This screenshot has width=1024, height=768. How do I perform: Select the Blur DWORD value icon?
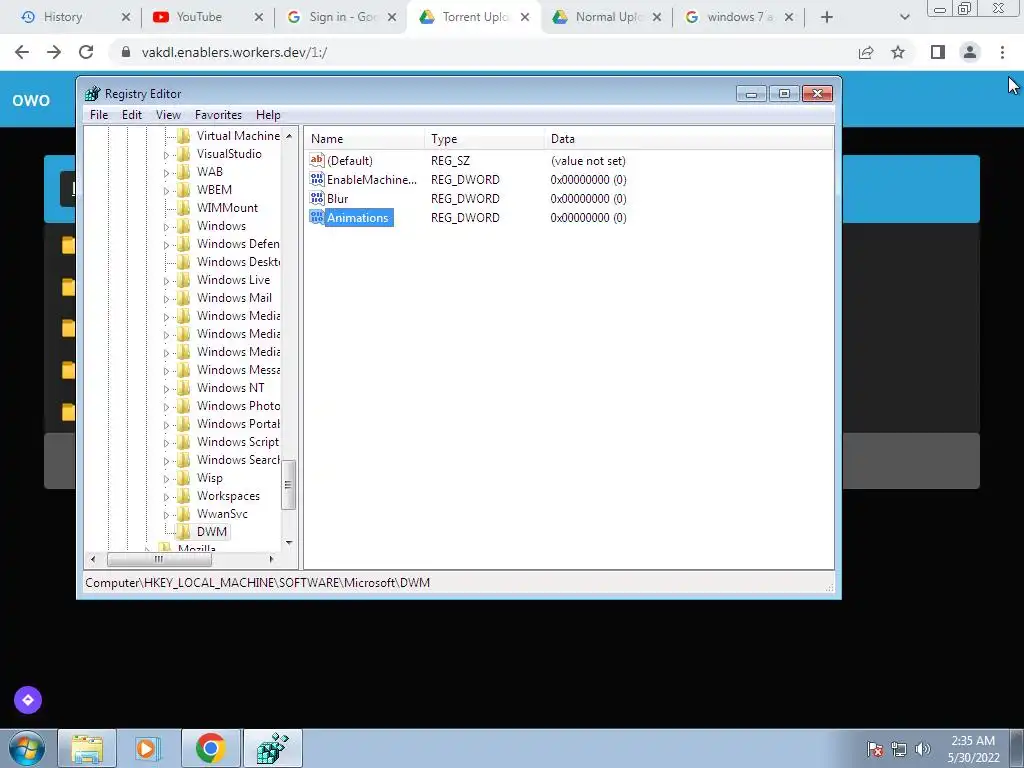click(317, 198)
